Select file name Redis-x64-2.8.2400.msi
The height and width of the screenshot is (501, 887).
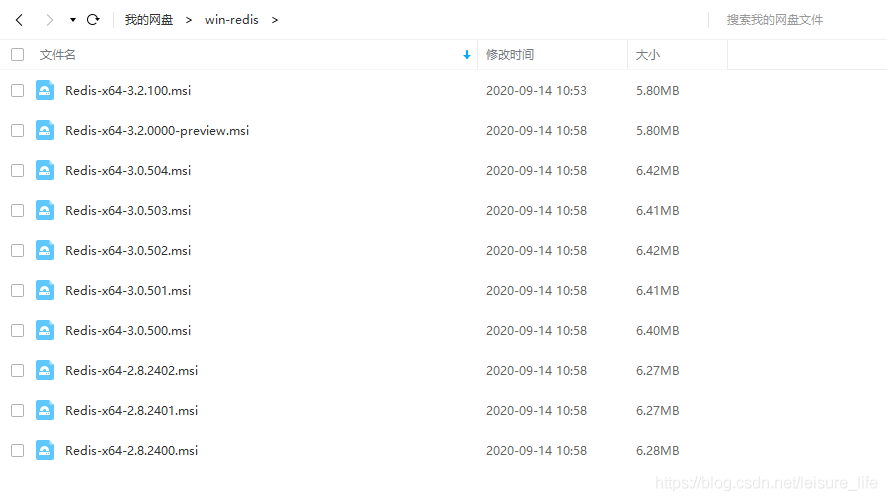131,451
